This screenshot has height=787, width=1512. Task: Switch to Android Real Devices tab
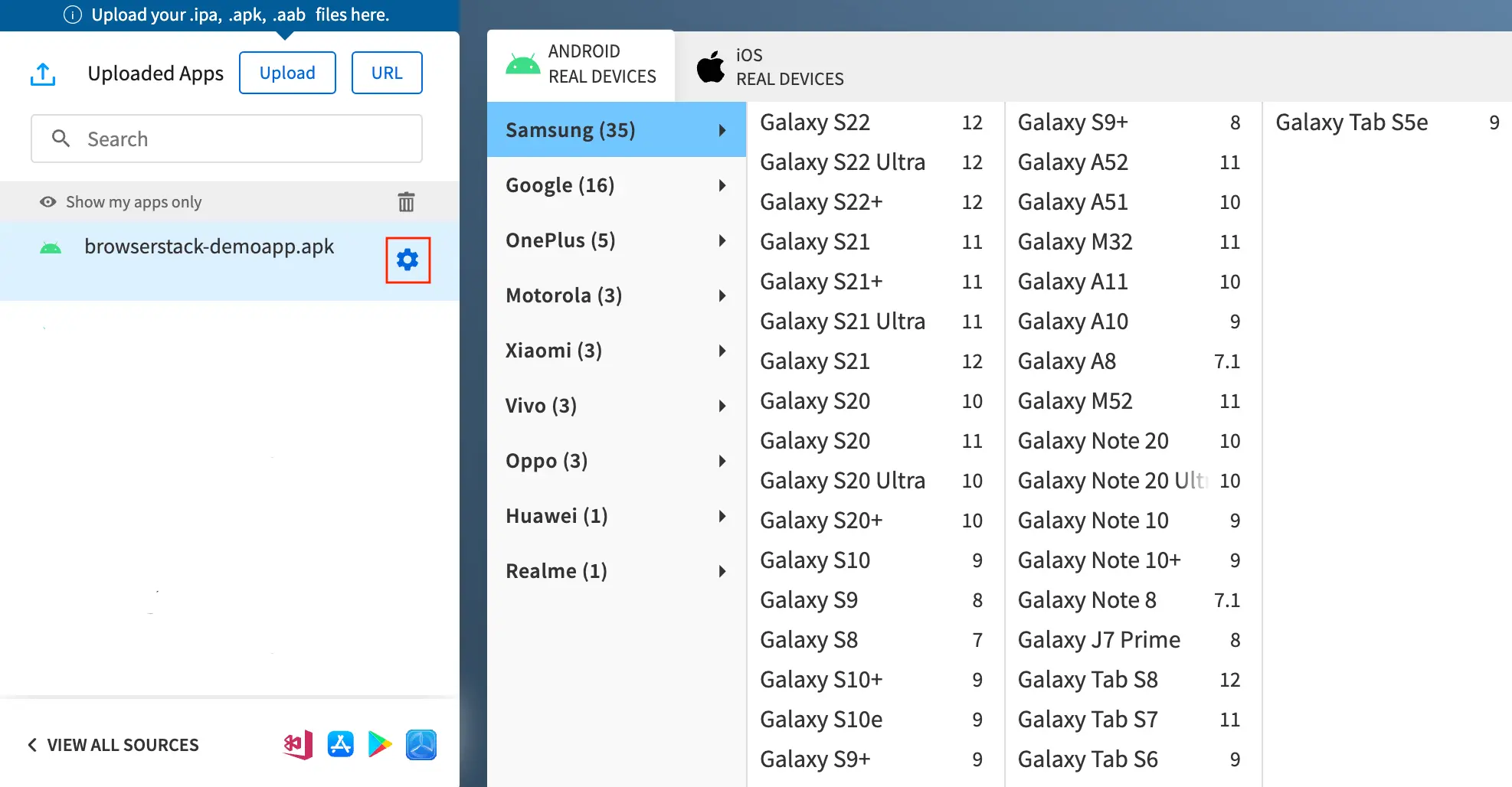tap(581, 65)
